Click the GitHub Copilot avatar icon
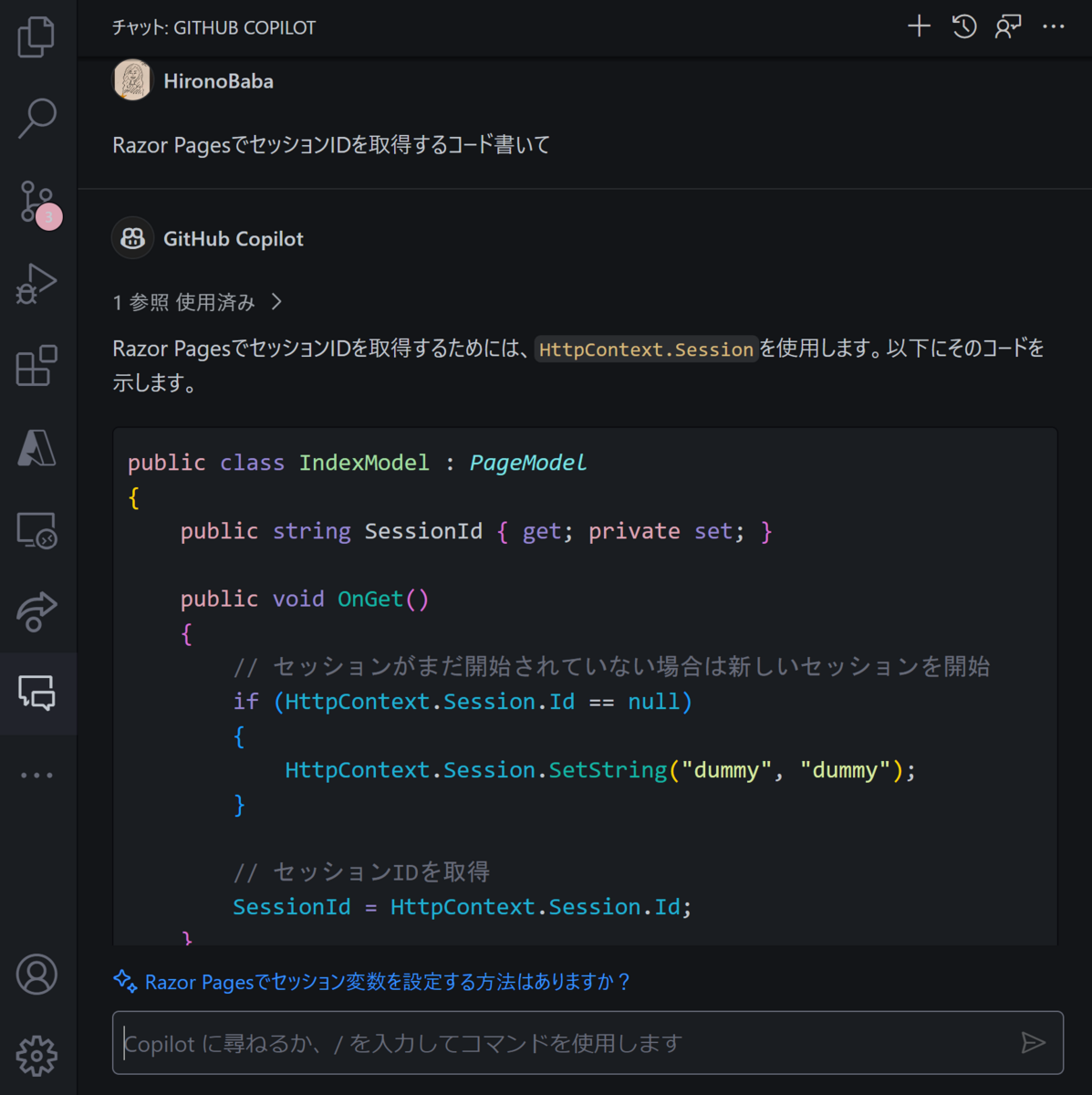Viewport: 1092px width, 1095px height. 132,238
